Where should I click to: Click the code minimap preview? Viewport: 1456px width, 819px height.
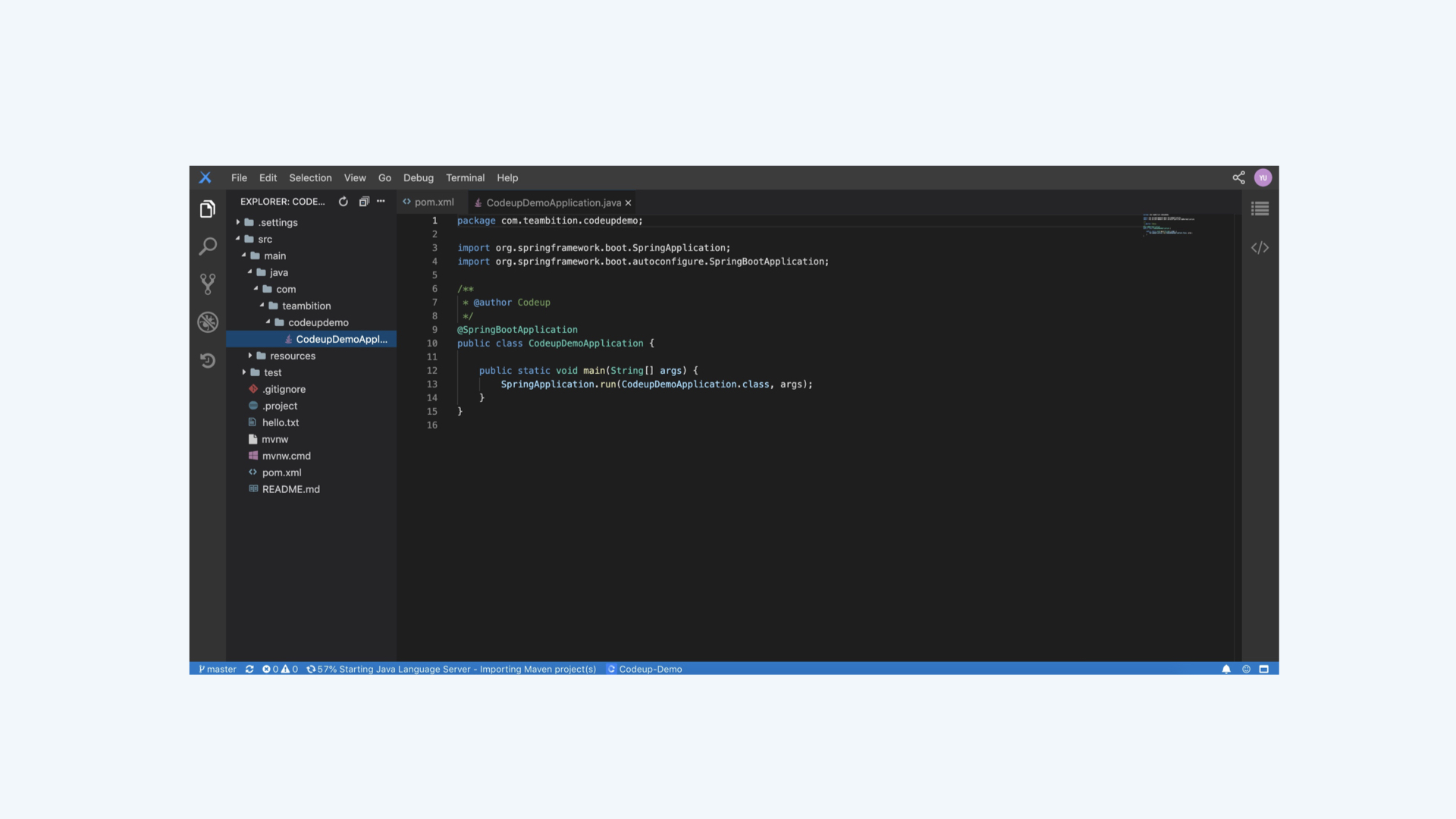coord(1169,225)
